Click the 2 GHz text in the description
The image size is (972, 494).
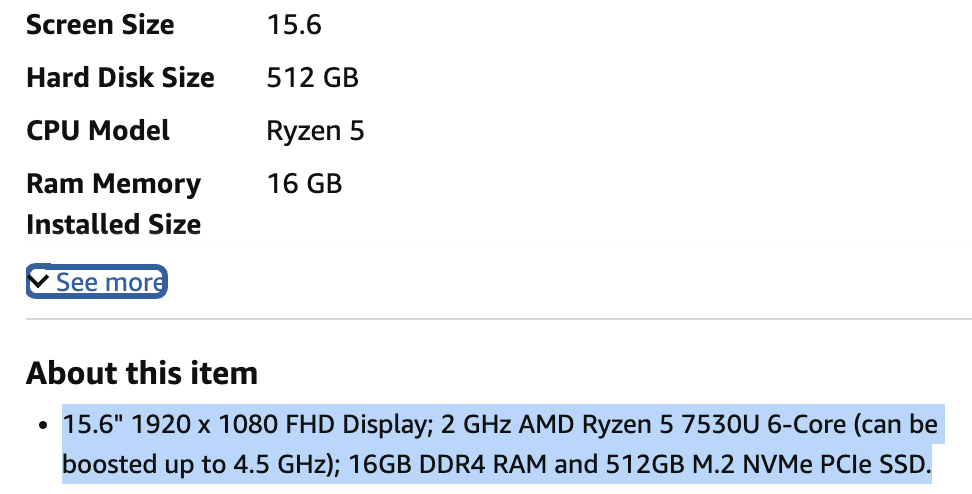[x=484, y=426]
